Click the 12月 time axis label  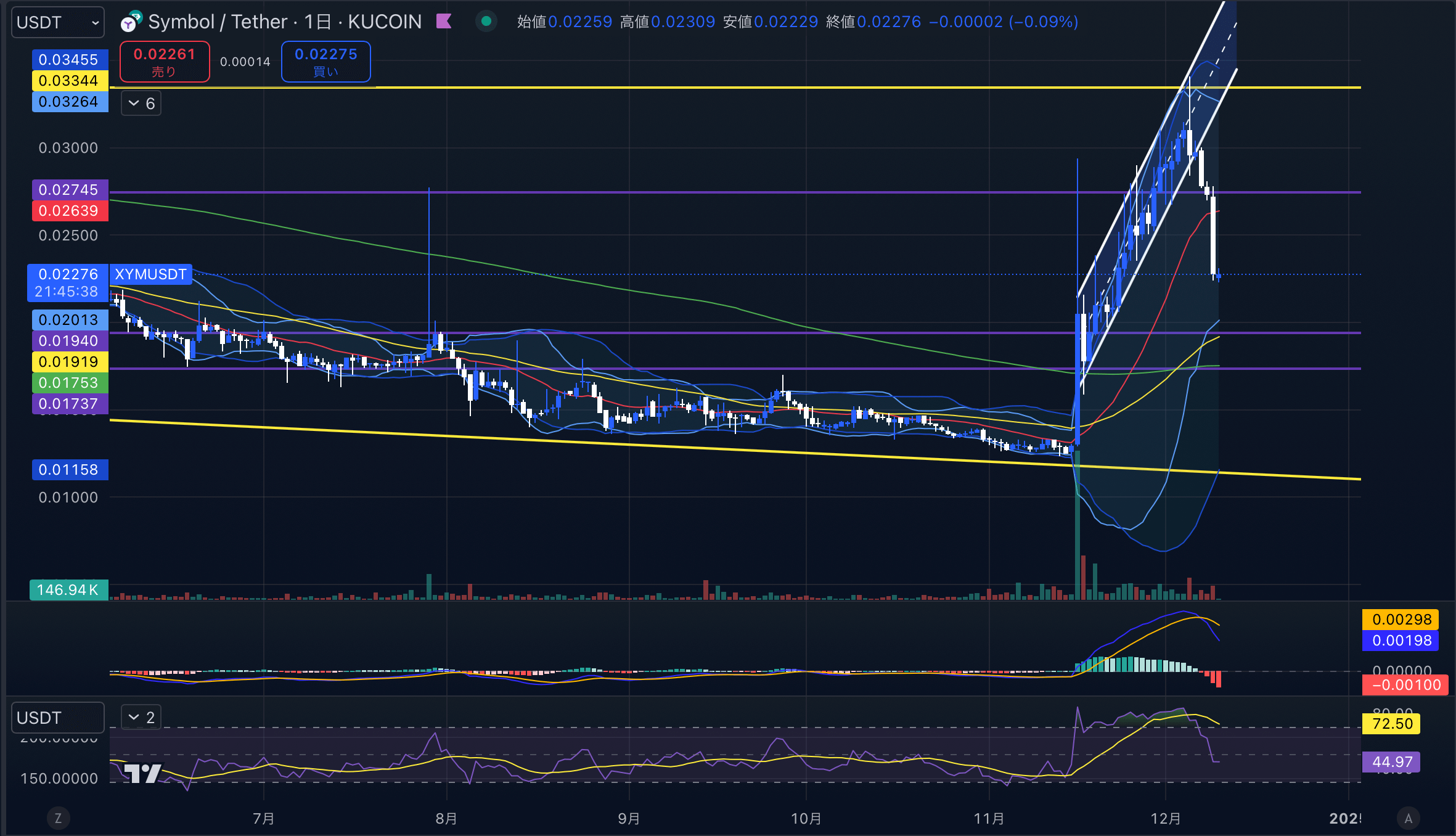pyautogui.click(x=1166, y=819)
